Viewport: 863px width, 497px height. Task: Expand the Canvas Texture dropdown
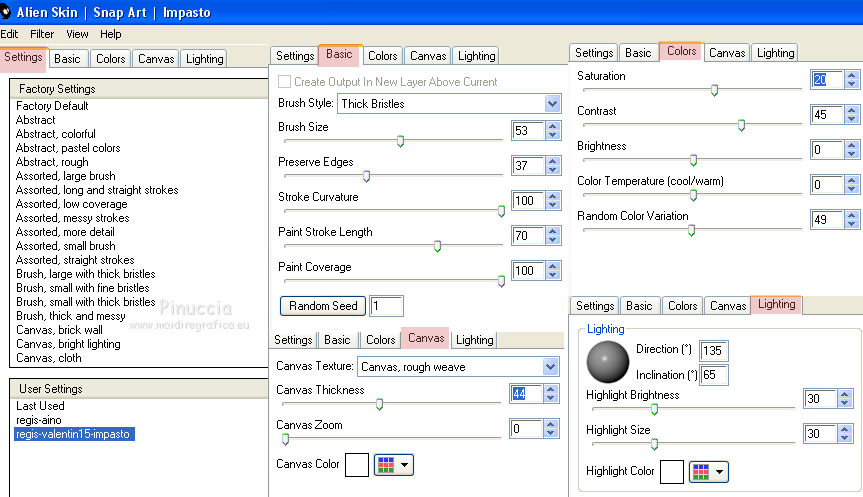point(550,367)
